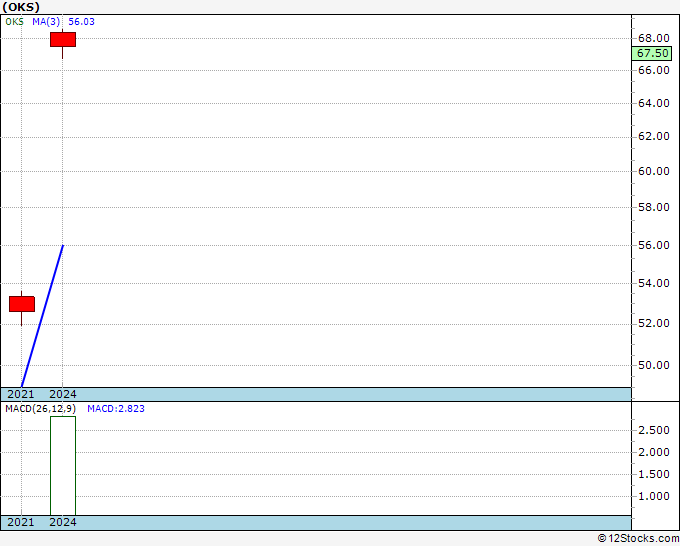Viewport: 680px width, 546px height.
Task: Click the 2021 label on price chart axis
Action: point(21,394)
